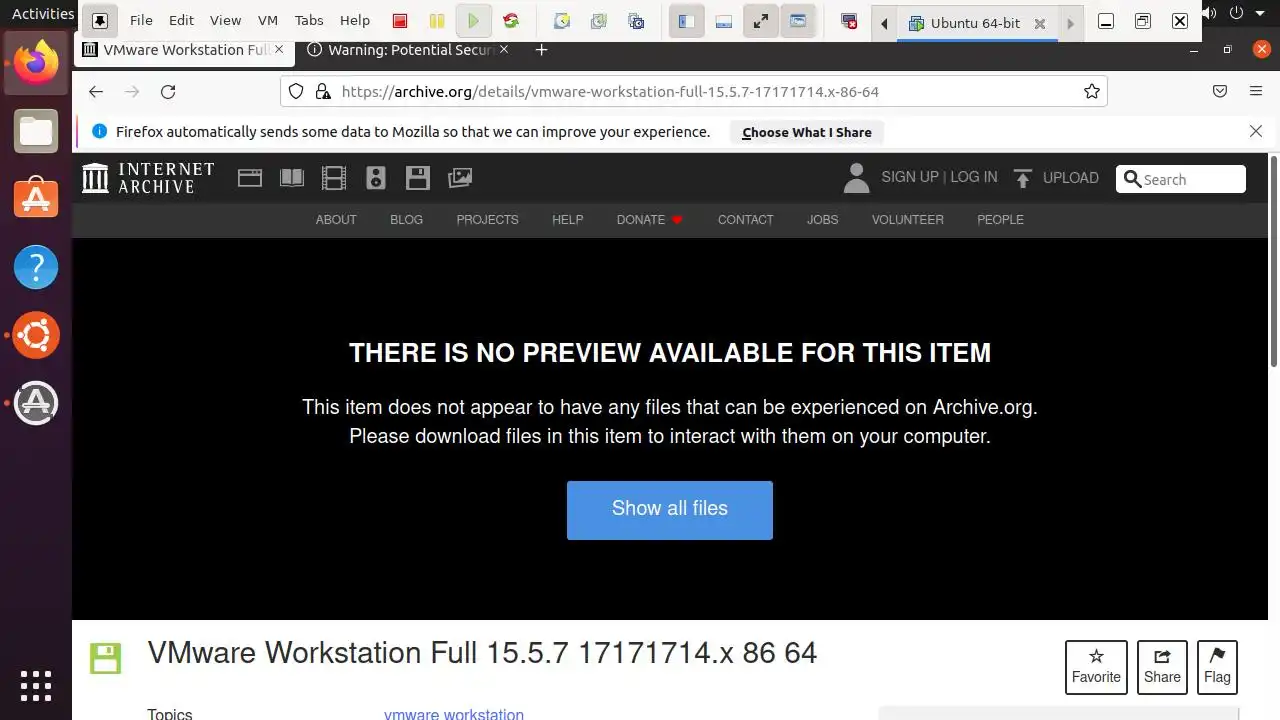Open Ubuntu Software from the dock

36,199
